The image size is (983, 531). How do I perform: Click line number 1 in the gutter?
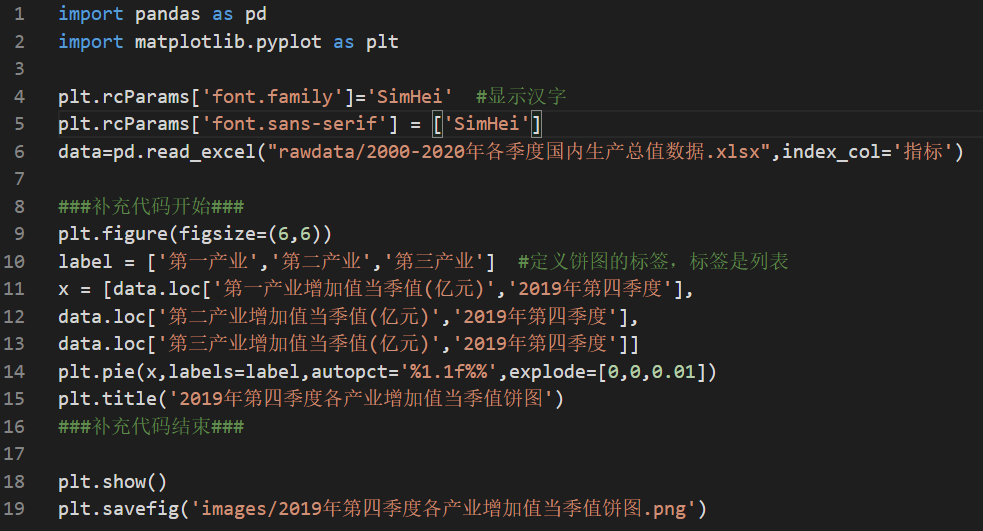tap(20, 15)
